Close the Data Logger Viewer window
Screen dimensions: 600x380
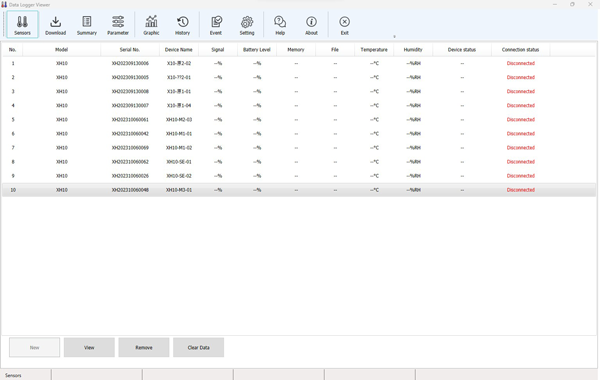590,4
